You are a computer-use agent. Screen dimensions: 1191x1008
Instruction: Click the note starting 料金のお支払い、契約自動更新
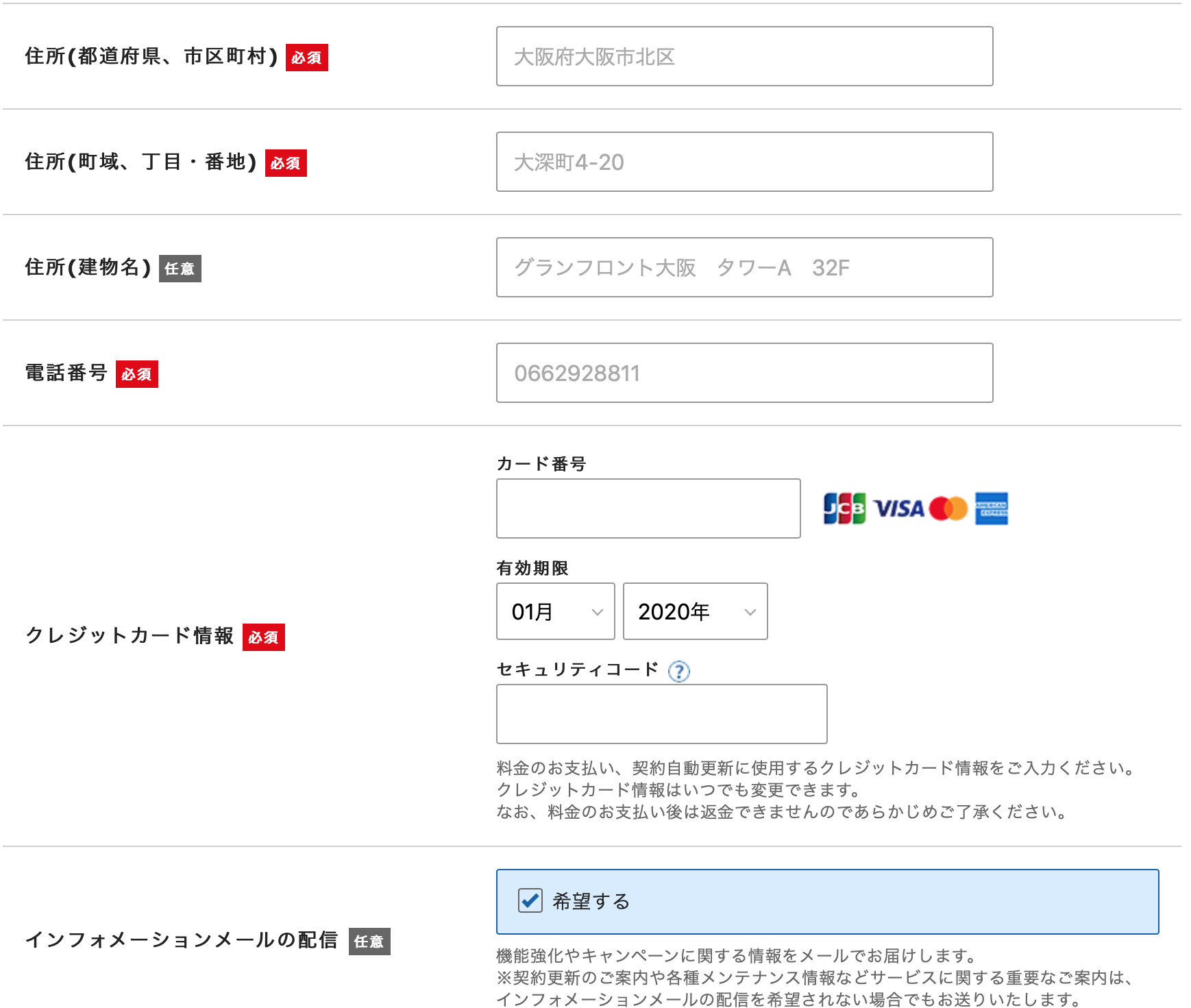817,767
